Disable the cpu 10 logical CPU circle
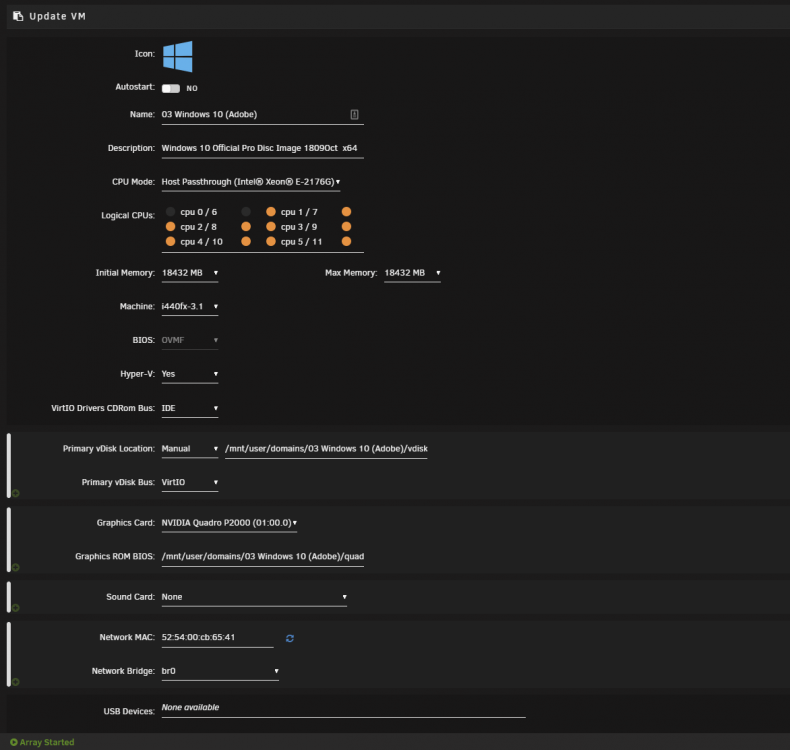 (246, 241)
